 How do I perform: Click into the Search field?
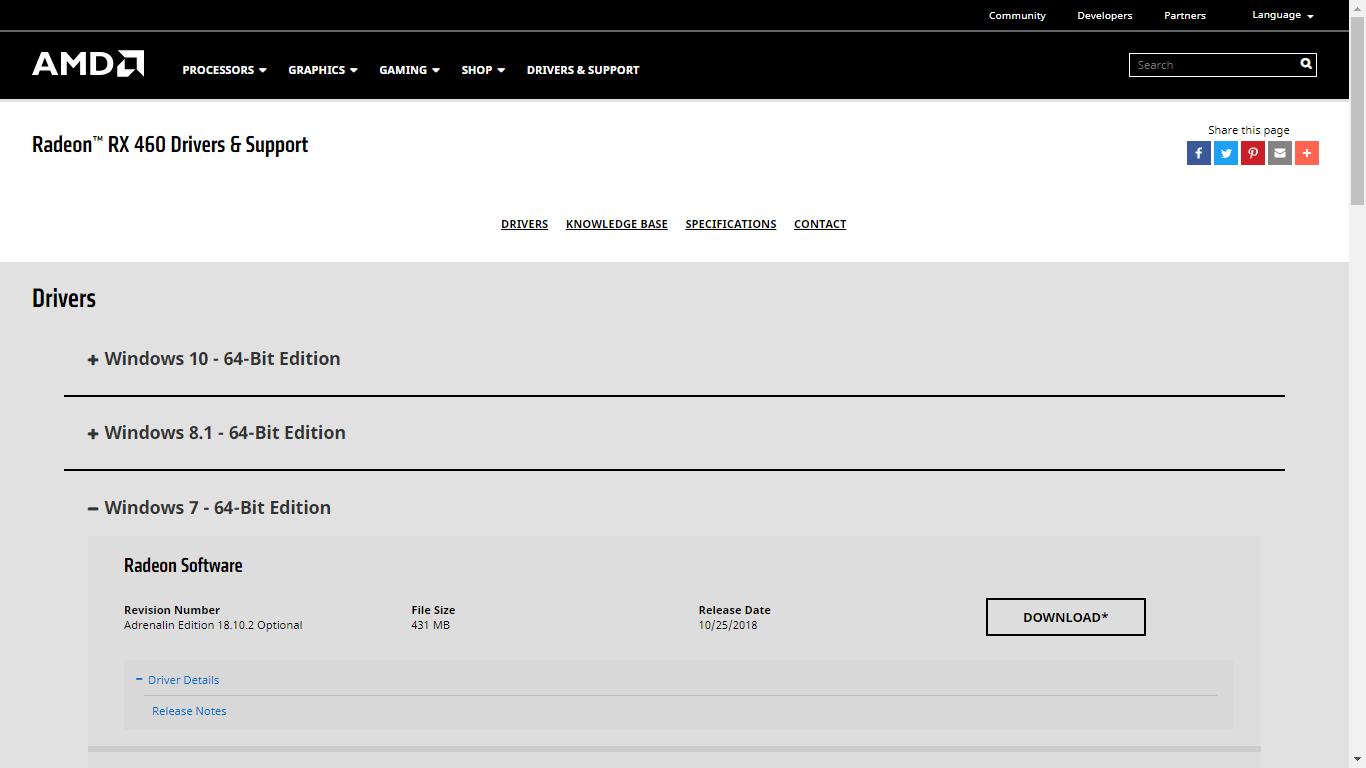1213,65
